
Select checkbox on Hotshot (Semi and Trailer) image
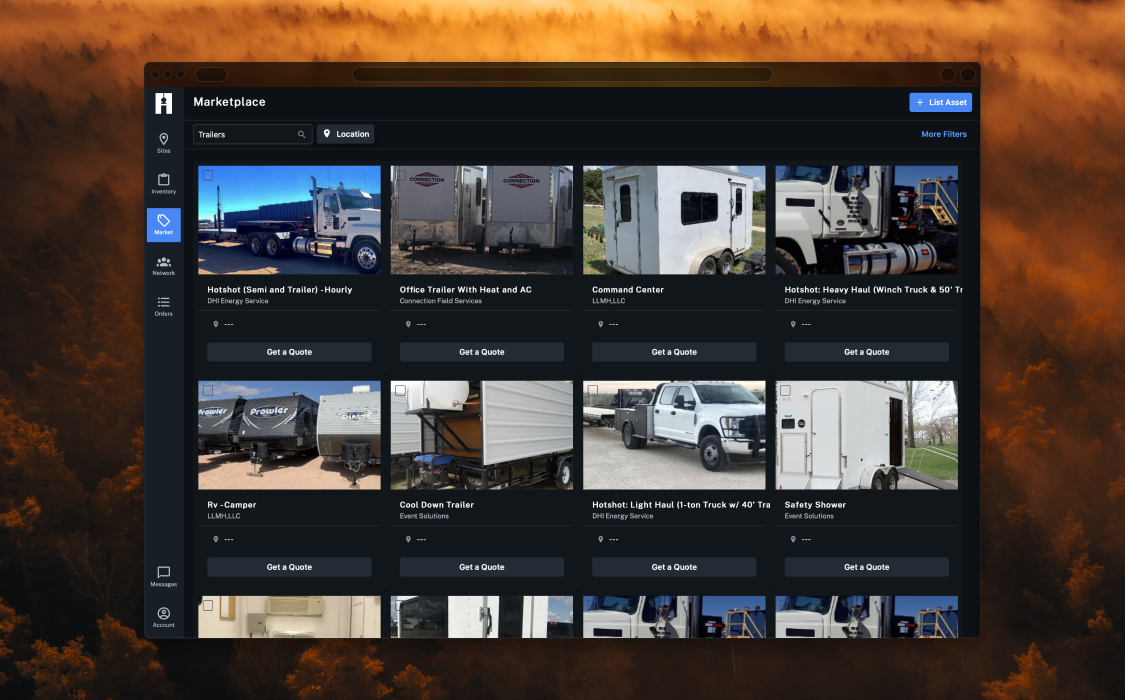pos(208,175)
